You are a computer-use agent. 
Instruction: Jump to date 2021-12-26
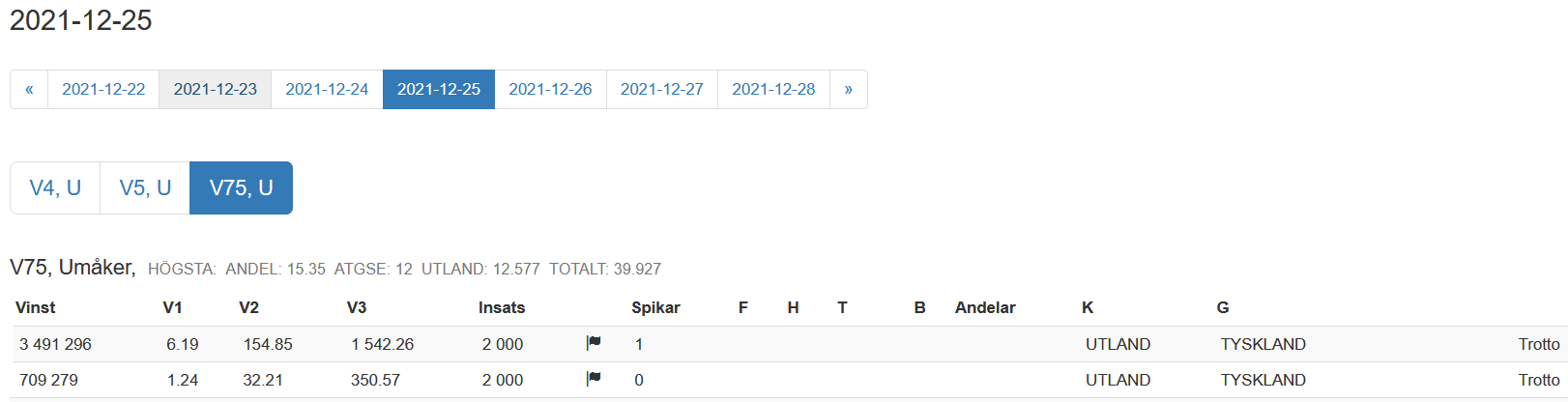pyautogui.click(x=550, y=89)
